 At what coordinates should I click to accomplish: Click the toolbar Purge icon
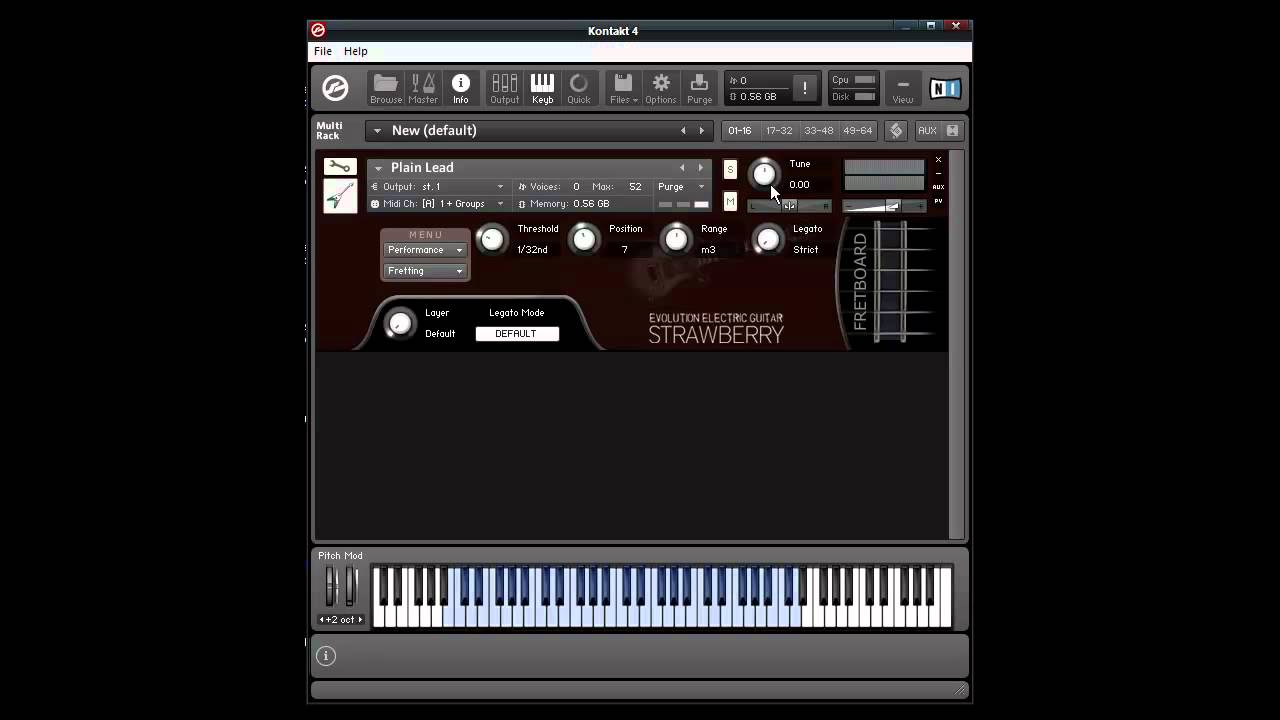(699, 89)
